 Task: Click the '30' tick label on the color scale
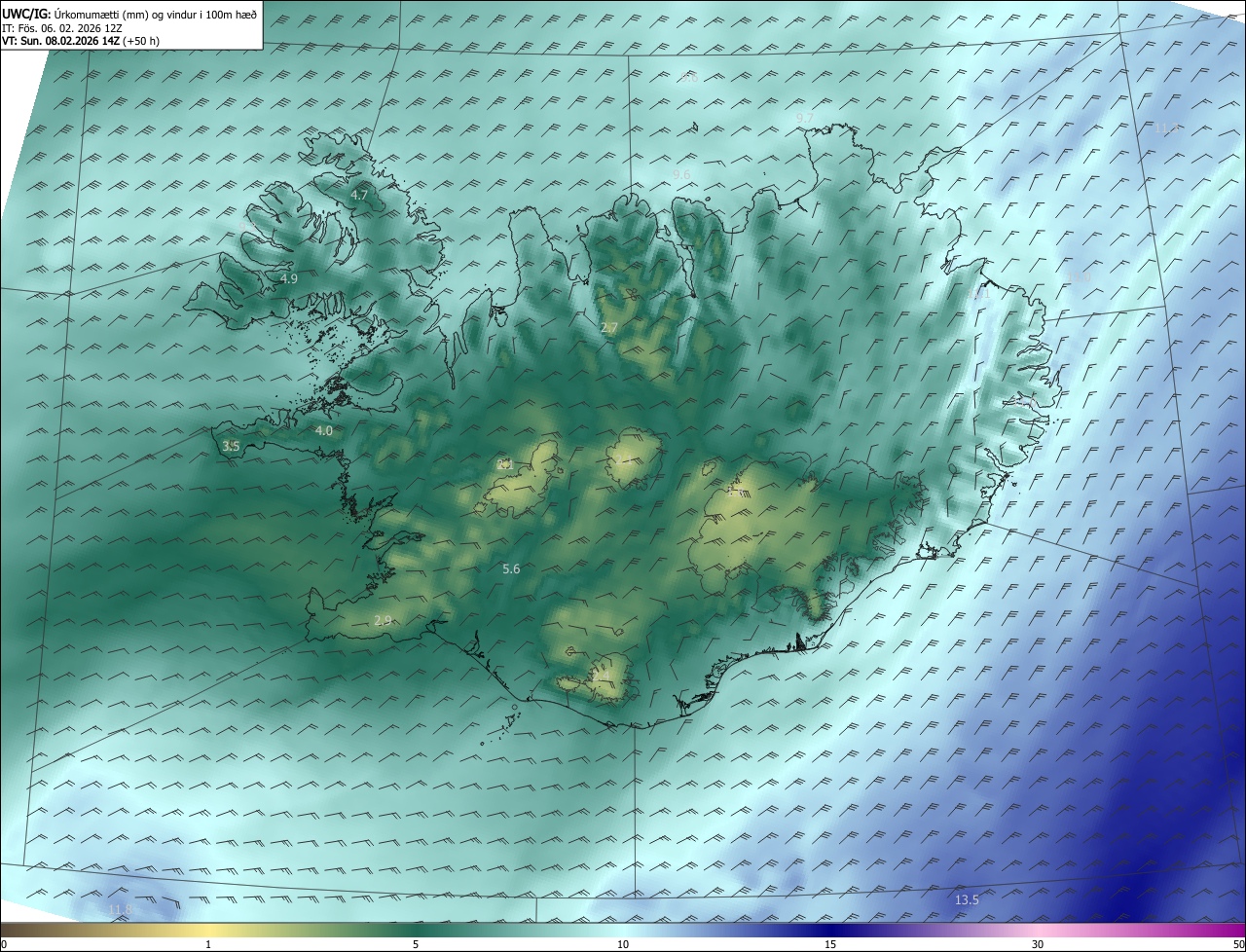[1038, 944]
